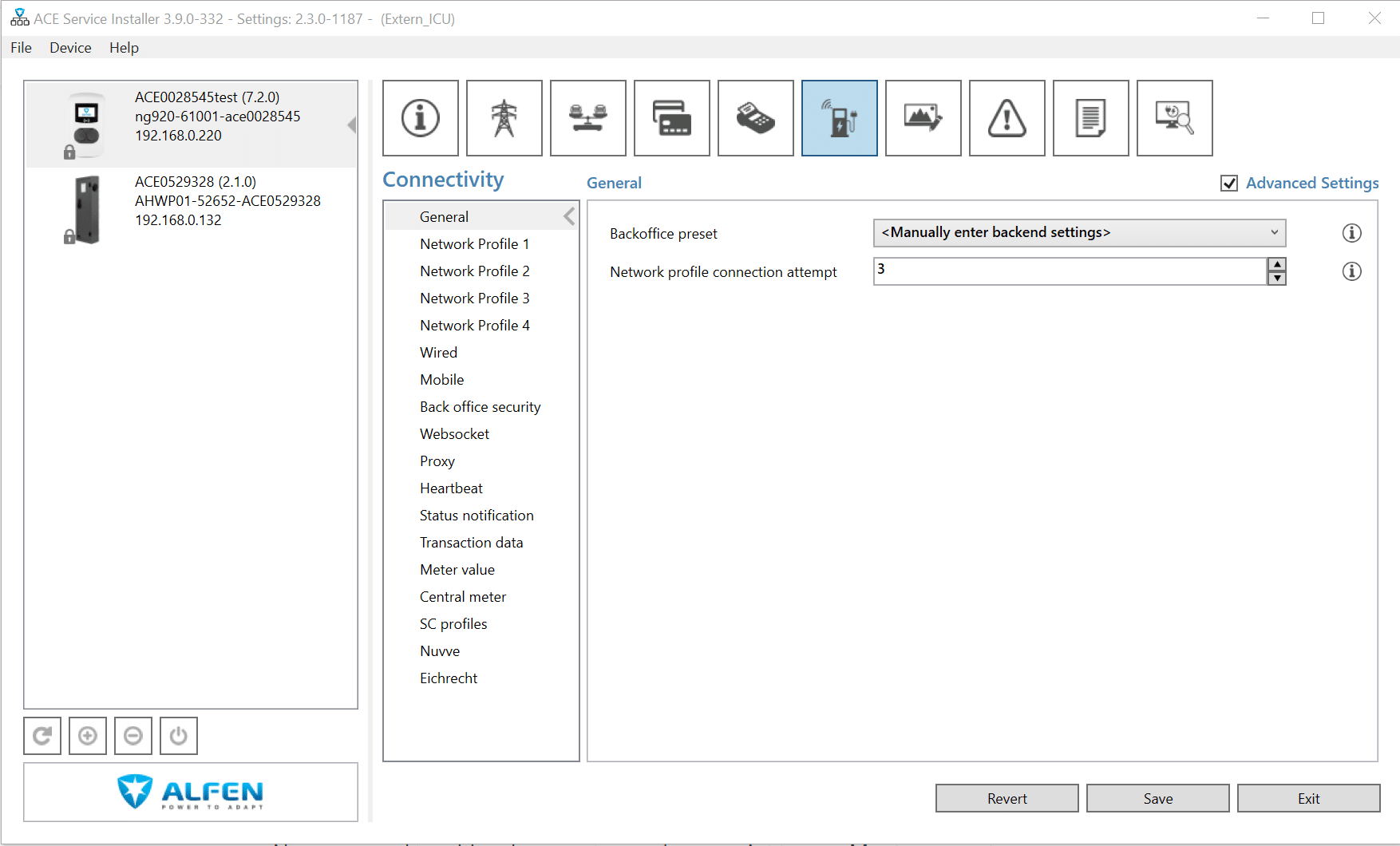Add a device with the plus icon
The image size is (1400, 846).
tap(88, 735)
